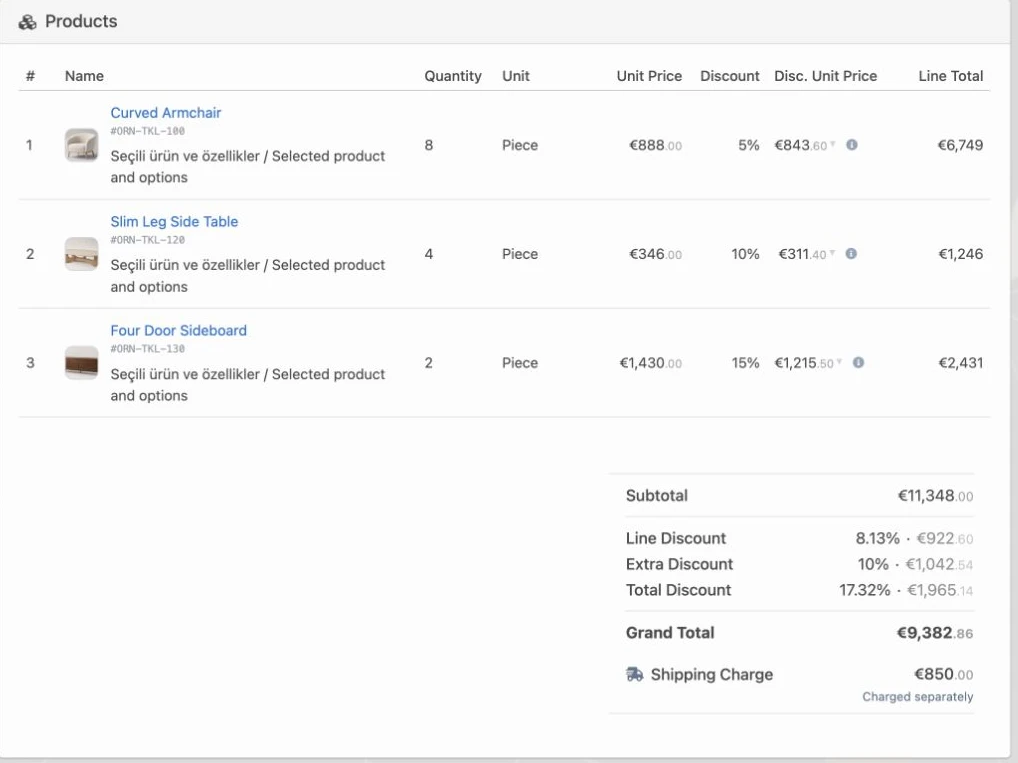
Task: Click the Line Total column header
Action: (x=950, y=76)
